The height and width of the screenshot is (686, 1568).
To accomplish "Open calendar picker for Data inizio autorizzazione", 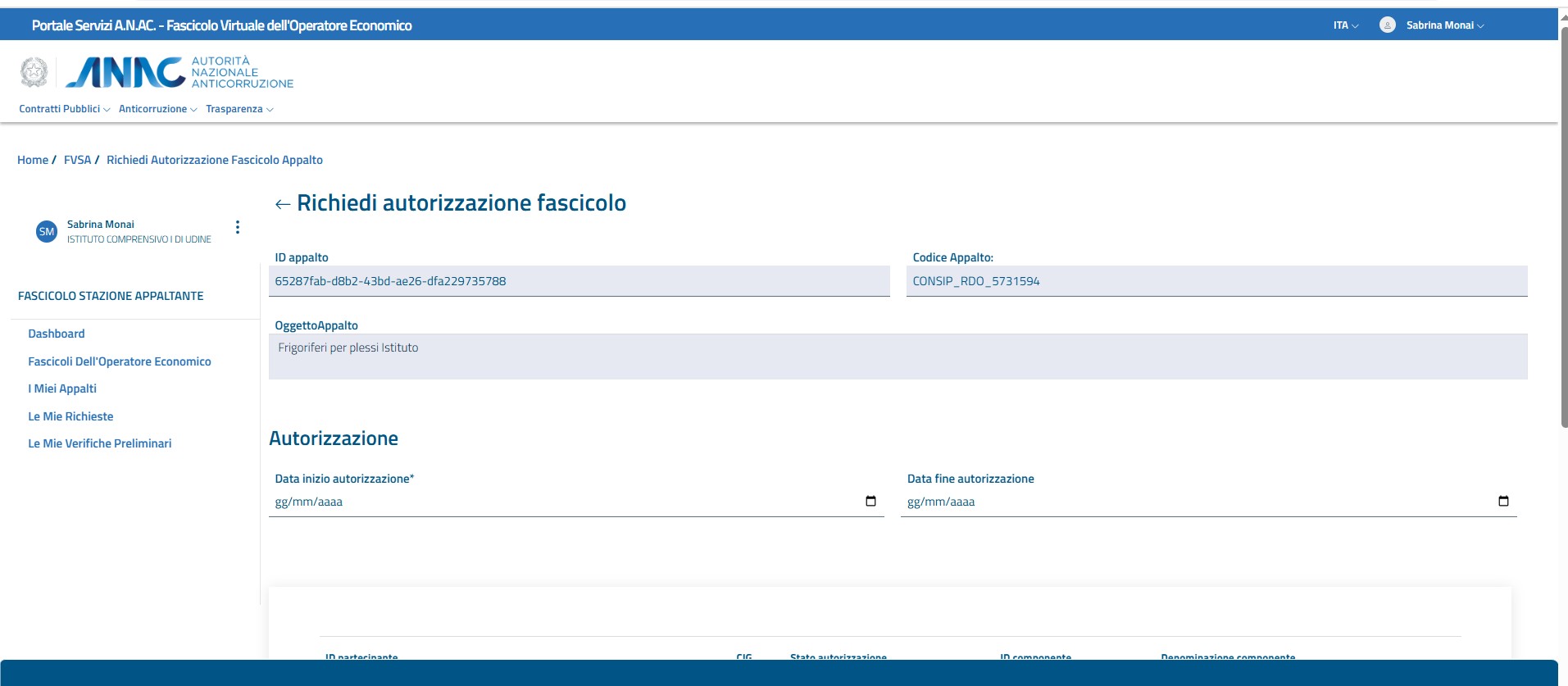I will (x=870, y=501).
